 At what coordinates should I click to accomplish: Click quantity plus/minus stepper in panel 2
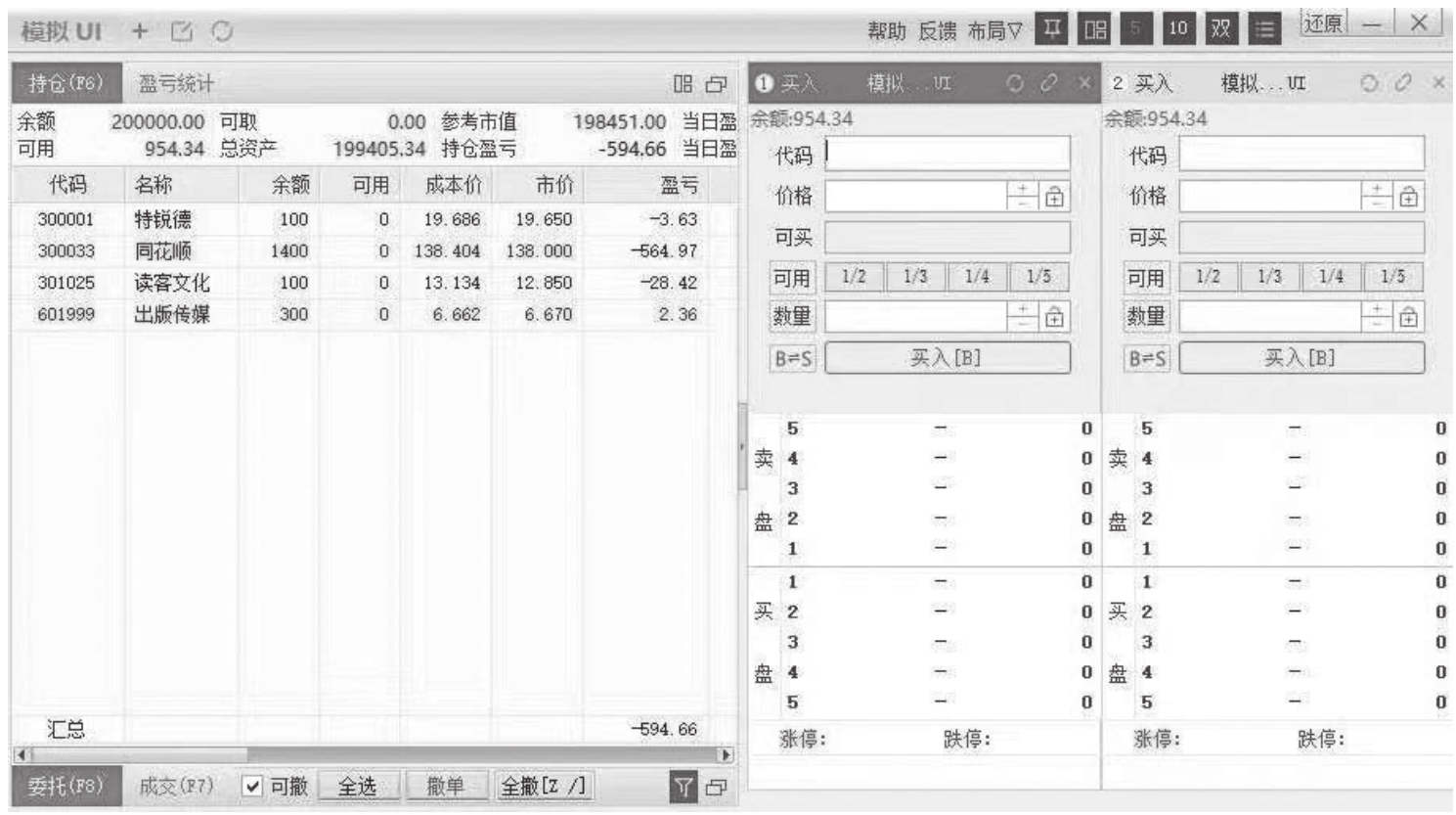(1377, 316)
